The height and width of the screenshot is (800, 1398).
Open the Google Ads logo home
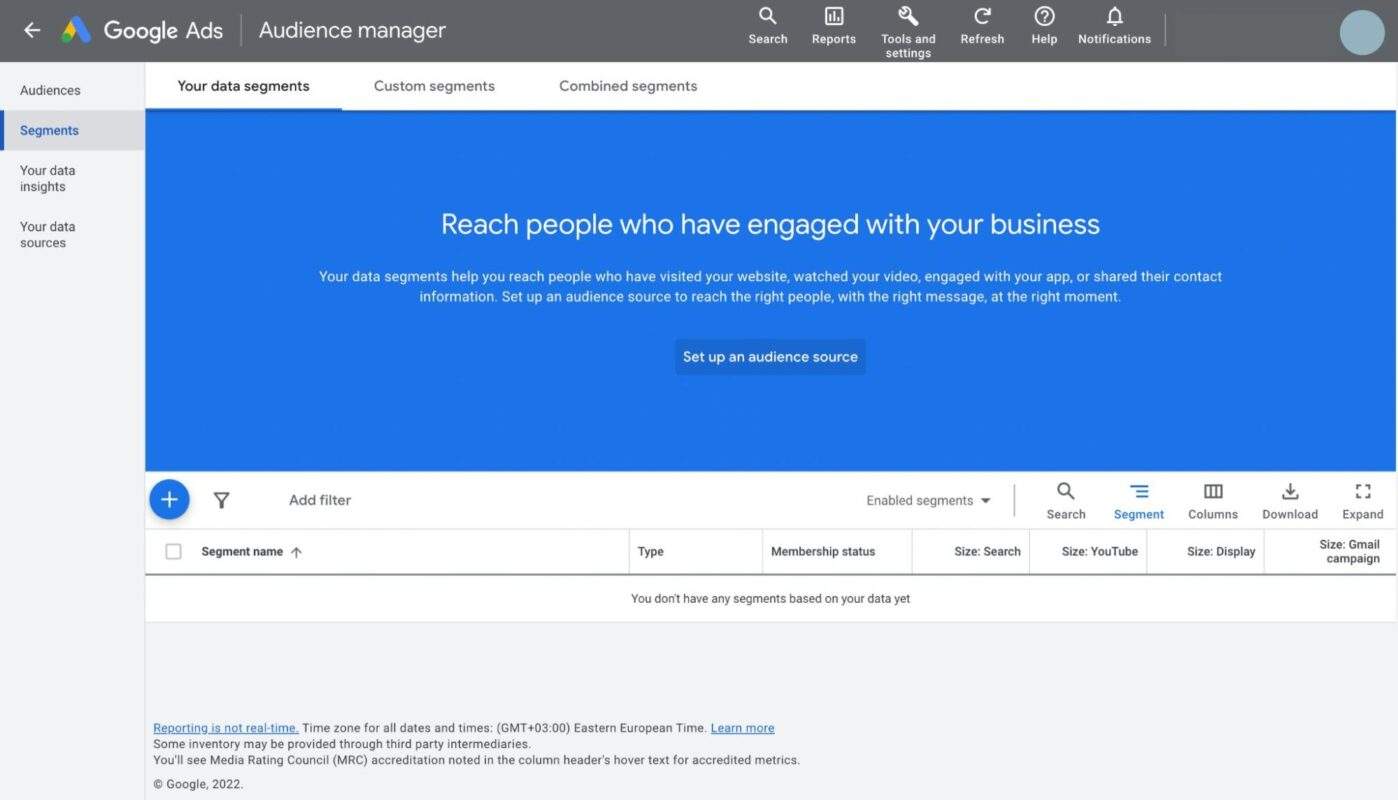click(142, 30)
